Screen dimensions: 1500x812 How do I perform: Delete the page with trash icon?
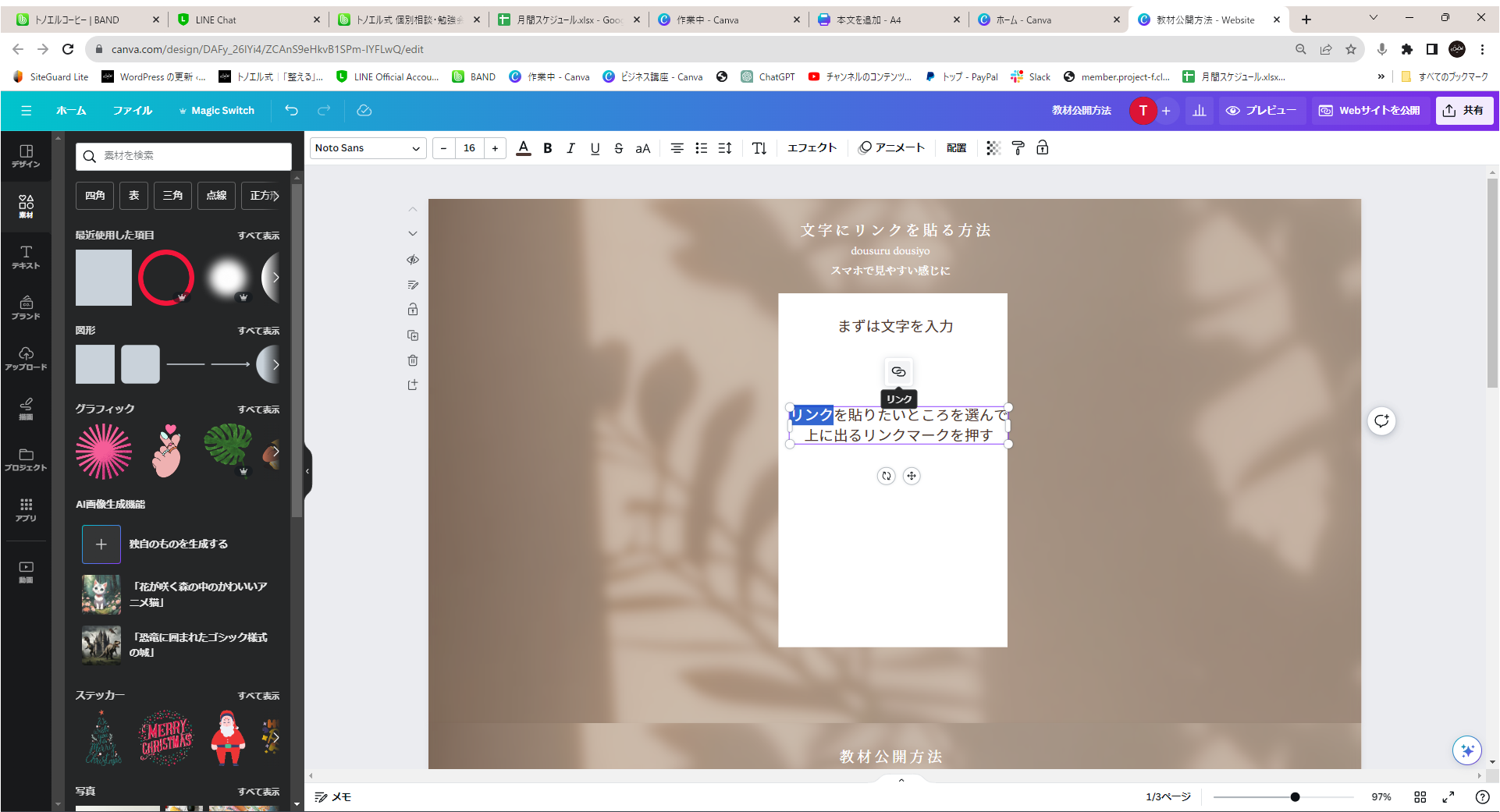[x=413, y=360]
